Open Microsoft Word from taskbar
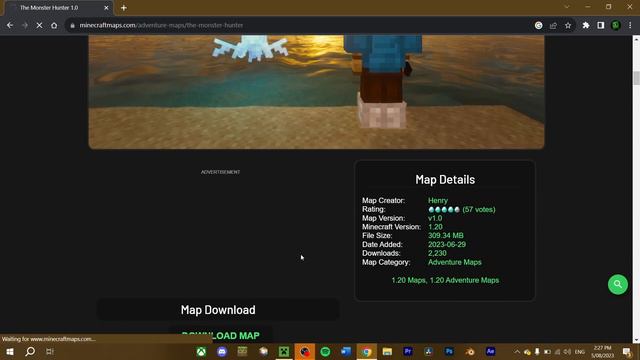The width and height of the screenshot is (640, 360). point(346,351)
